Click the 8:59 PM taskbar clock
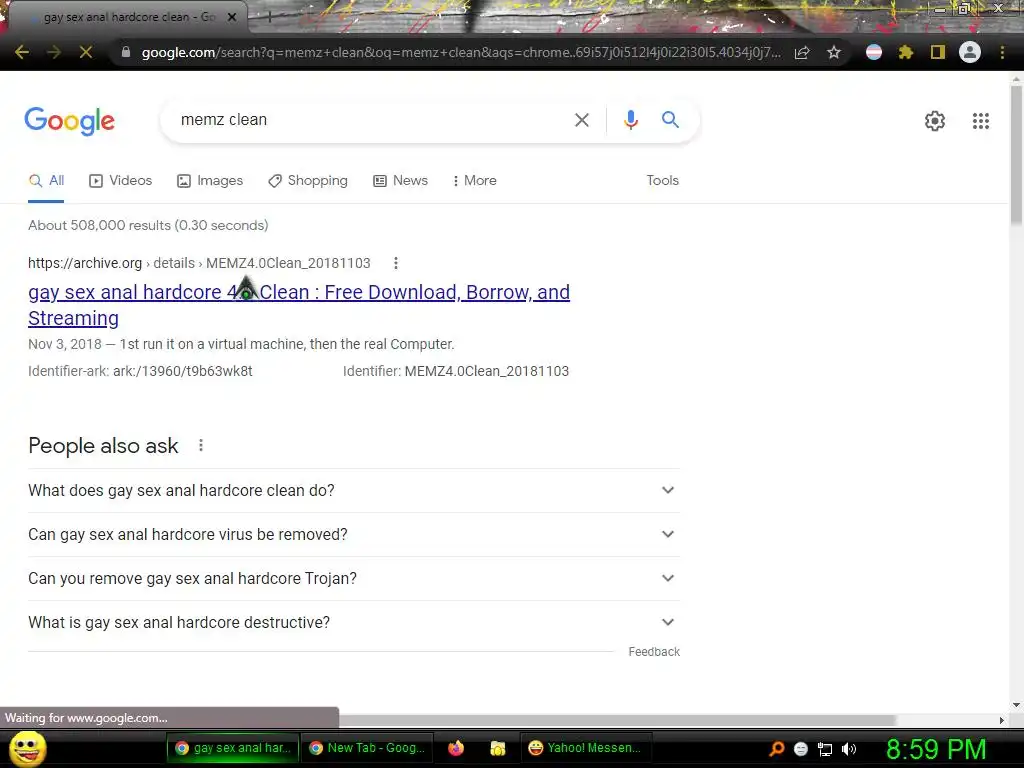Image resolution: width=1024 pixels, height=768 pixels. pos(936,749)
